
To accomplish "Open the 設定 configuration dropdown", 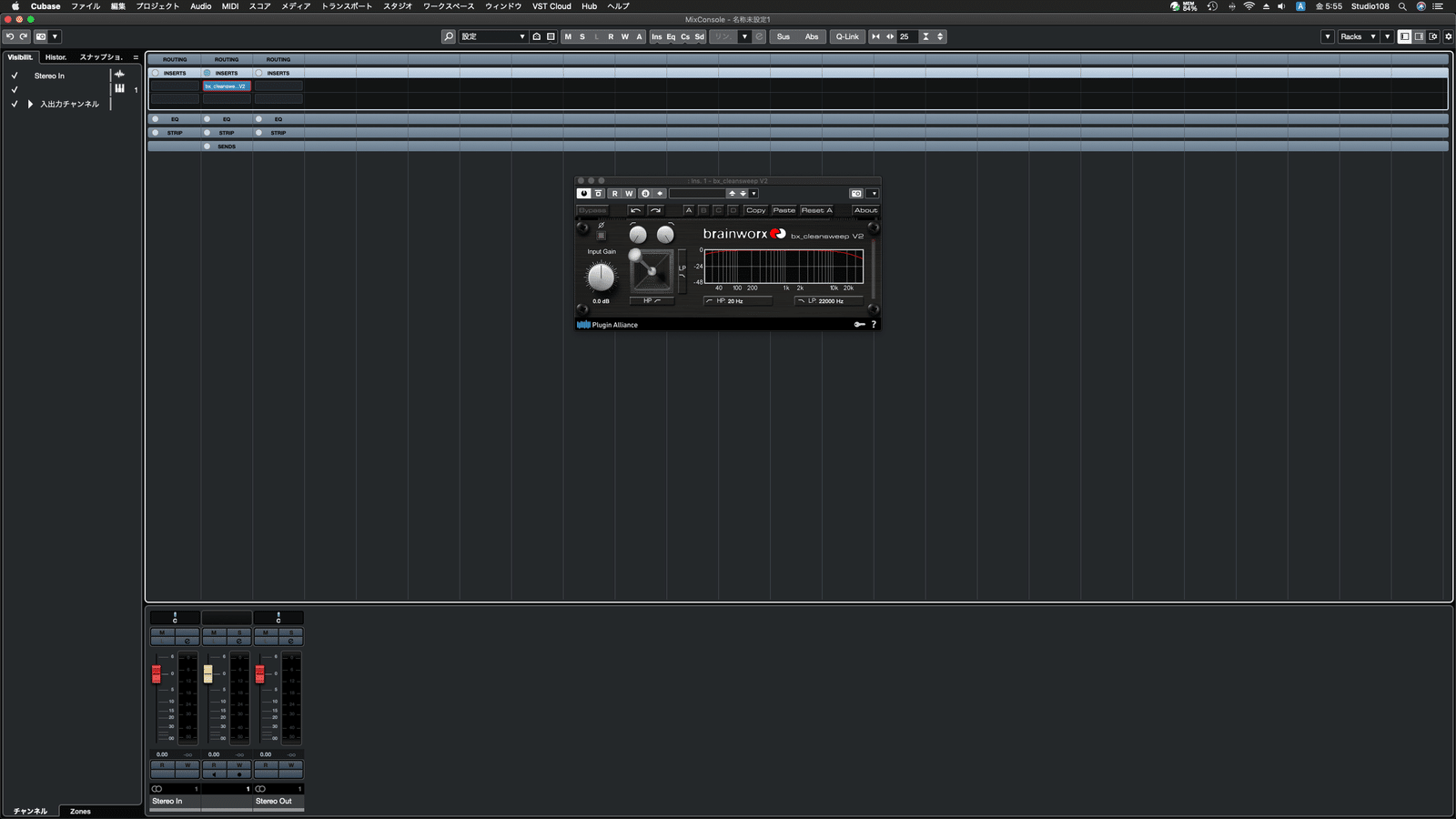I will [x=493, y=36].
